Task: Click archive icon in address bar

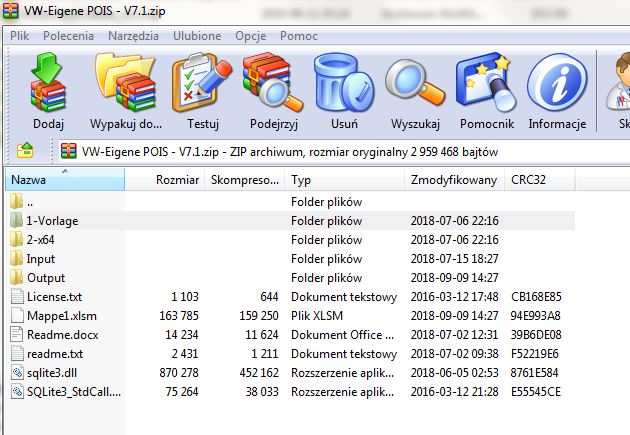Action: tap(69, 151)
